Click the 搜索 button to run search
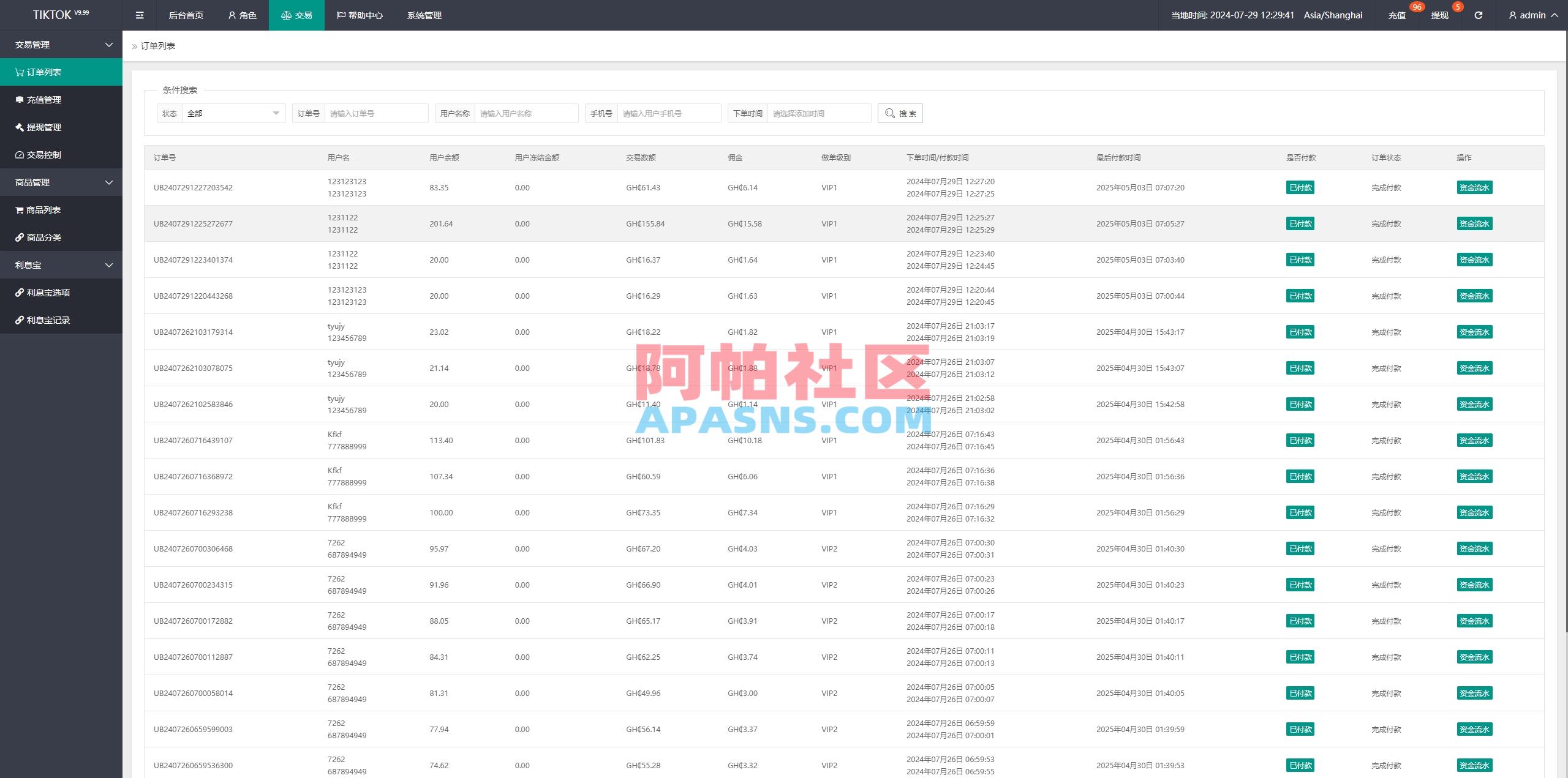Screen dimensions: 1568x778 click(x=900, y=113)
